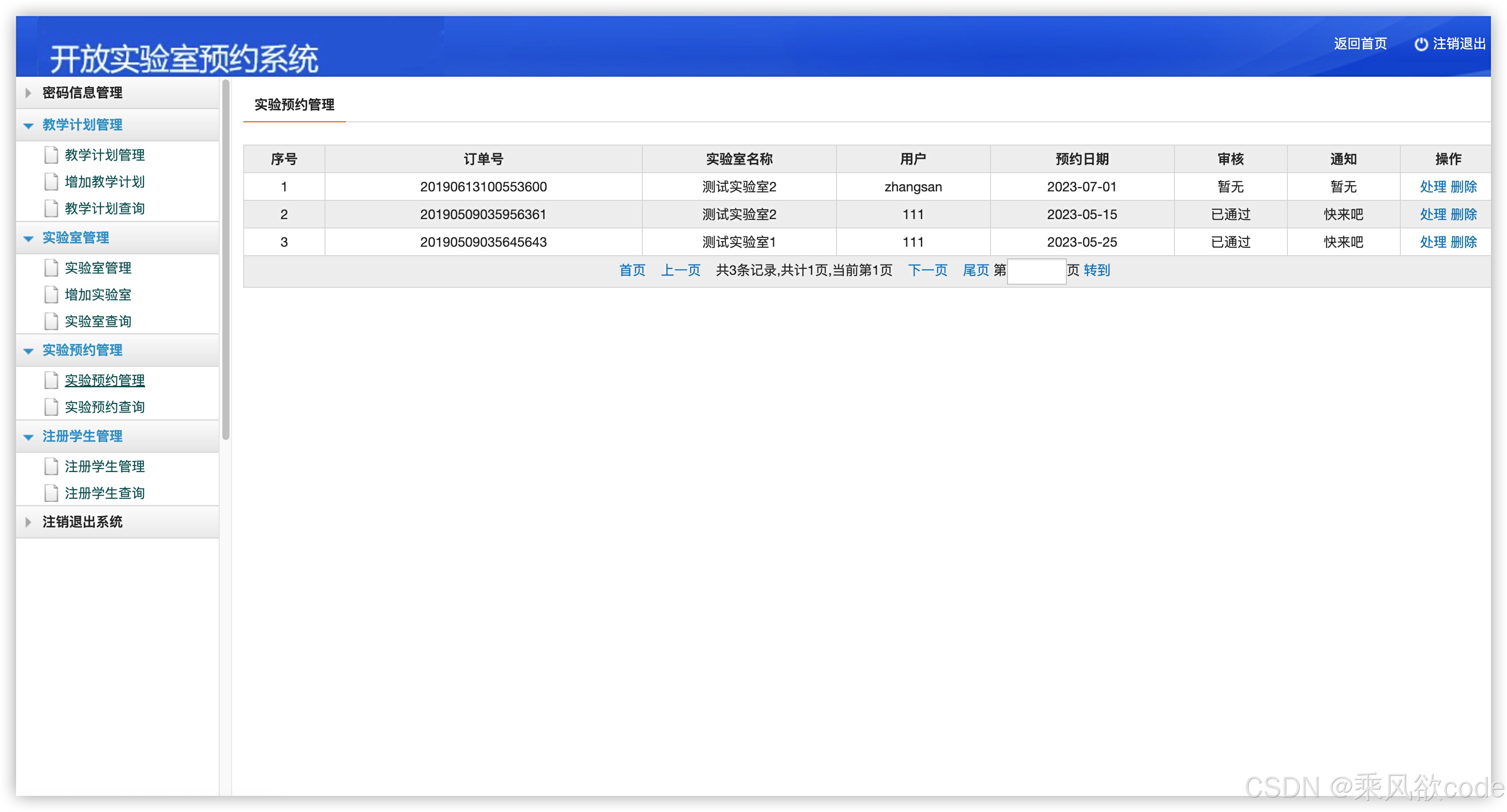Click the 实验预约查询 document icon

tap(51, 407)
